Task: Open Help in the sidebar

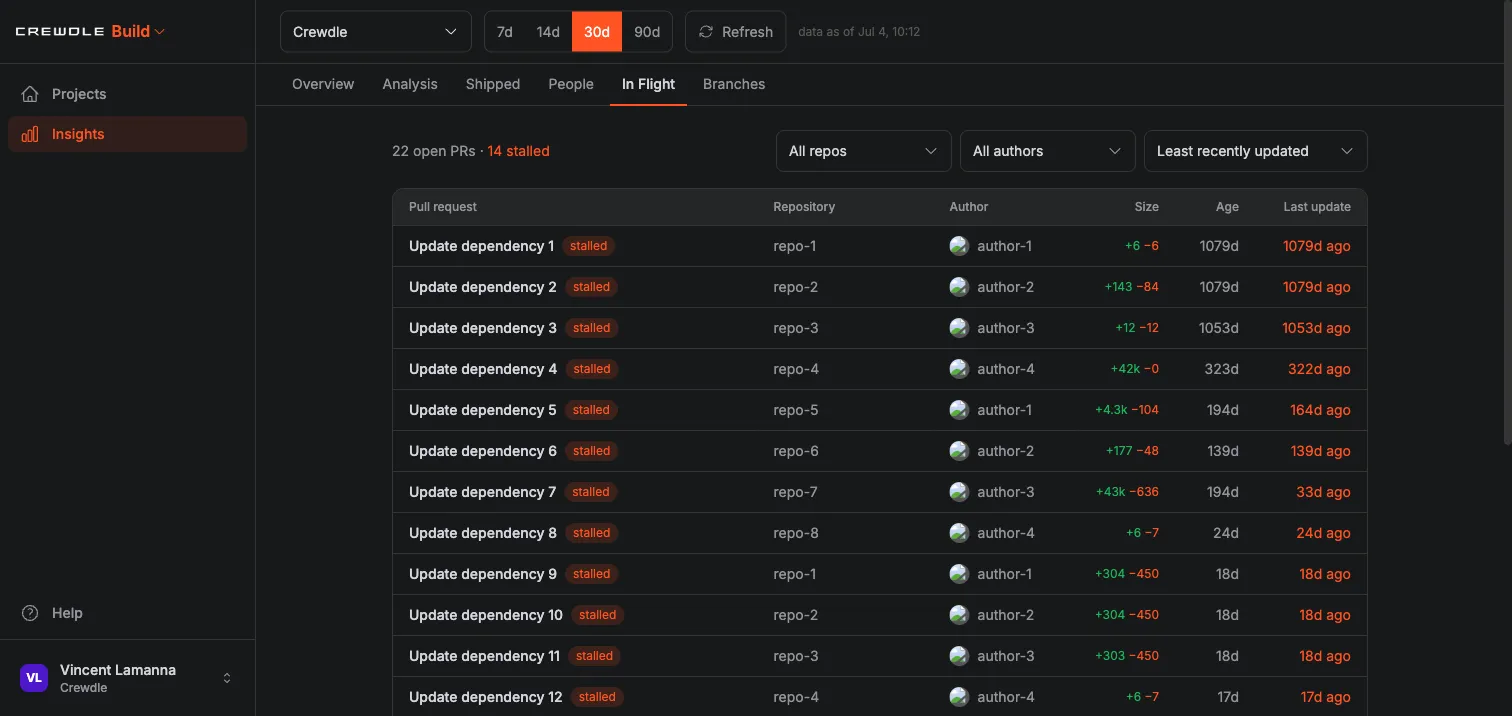Action: 127,613
